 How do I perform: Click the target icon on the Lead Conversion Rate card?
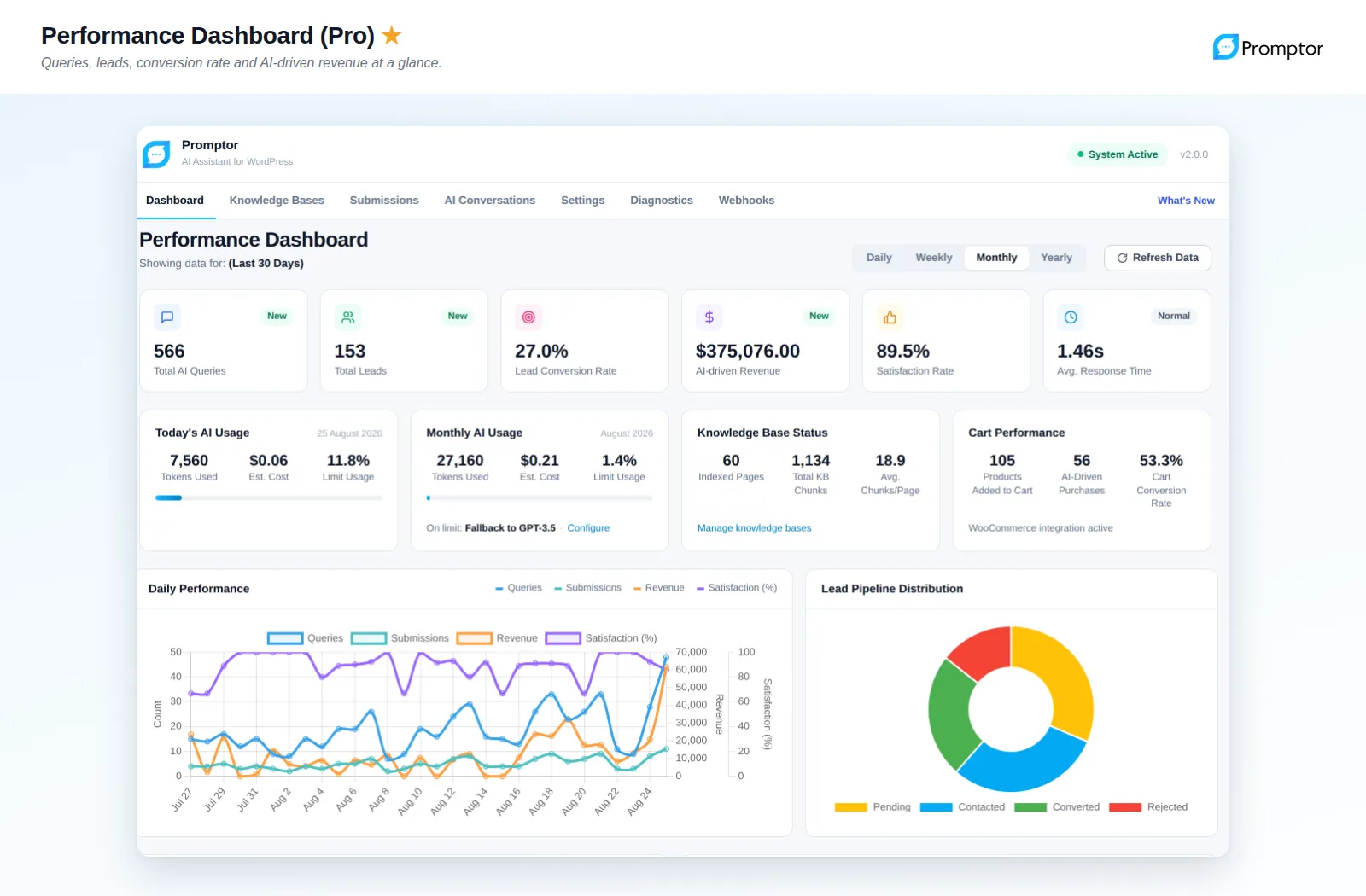pos(528,317)
